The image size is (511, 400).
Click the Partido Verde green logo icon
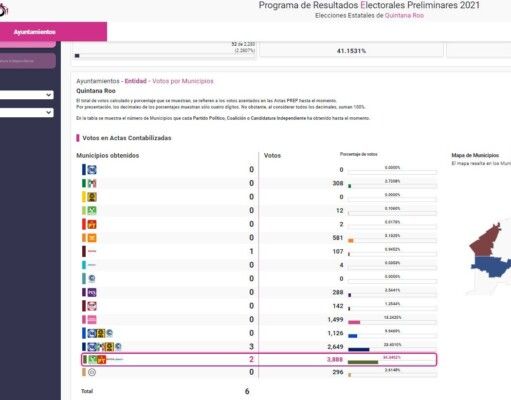click(92, 211)
